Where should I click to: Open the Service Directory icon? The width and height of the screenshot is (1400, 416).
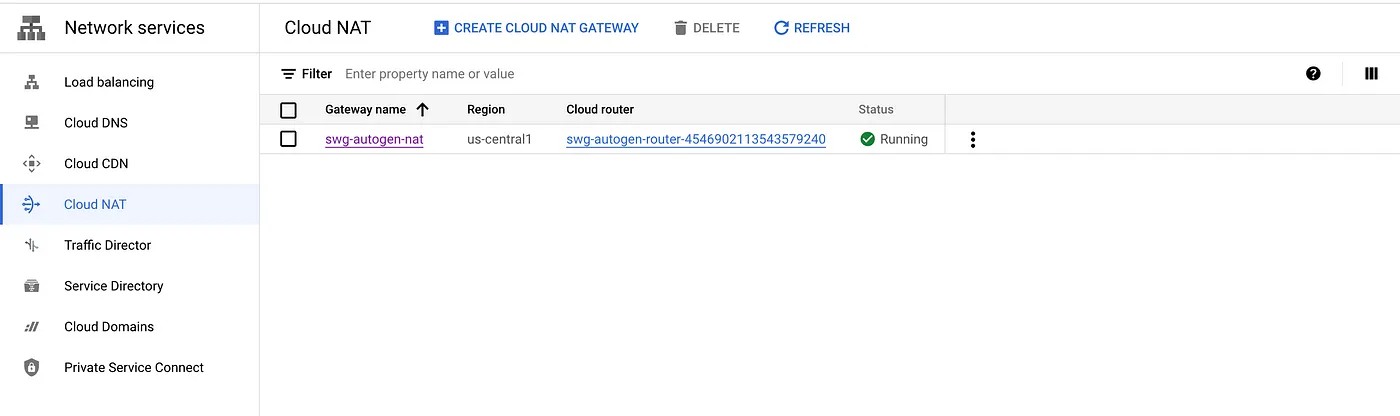click(31, 286)
